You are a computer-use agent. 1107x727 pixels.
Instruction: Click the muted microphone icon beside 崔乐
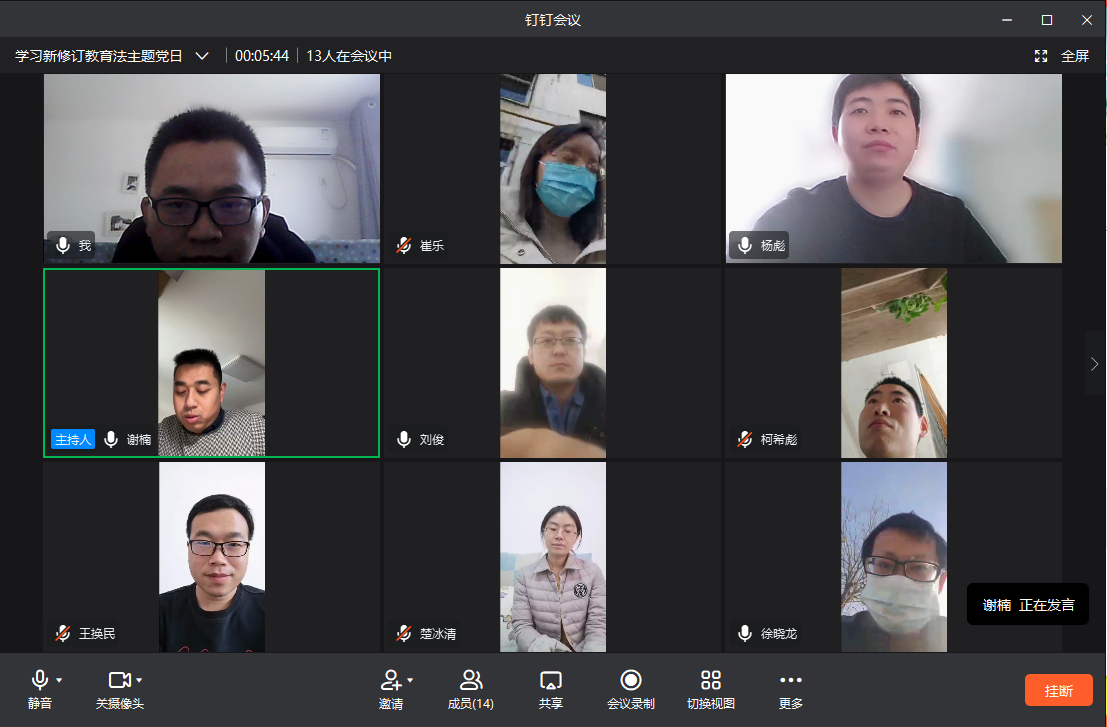pos(404,245)
